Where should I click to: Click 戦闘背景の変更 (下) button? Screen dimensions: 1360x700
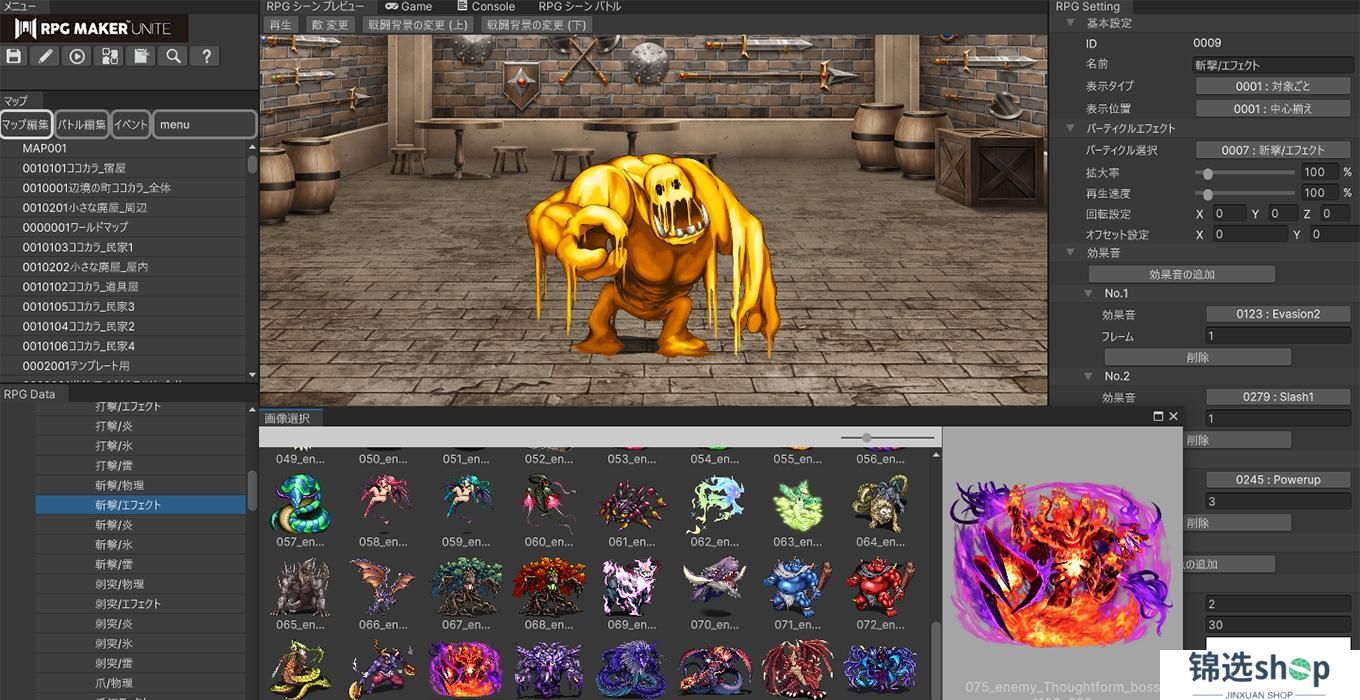[536, 25]
